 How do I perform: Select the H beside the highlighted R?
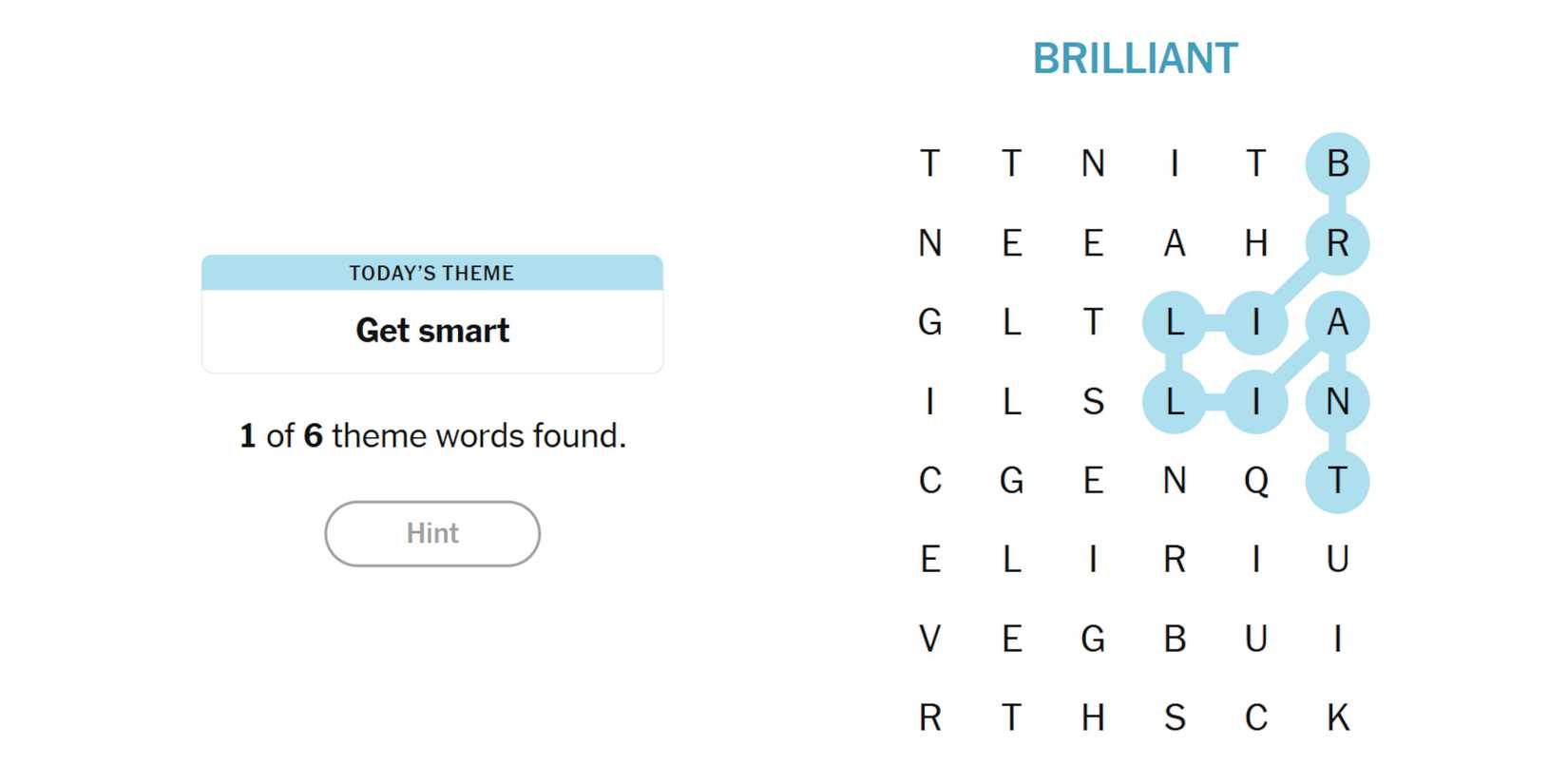[1255, 243]
